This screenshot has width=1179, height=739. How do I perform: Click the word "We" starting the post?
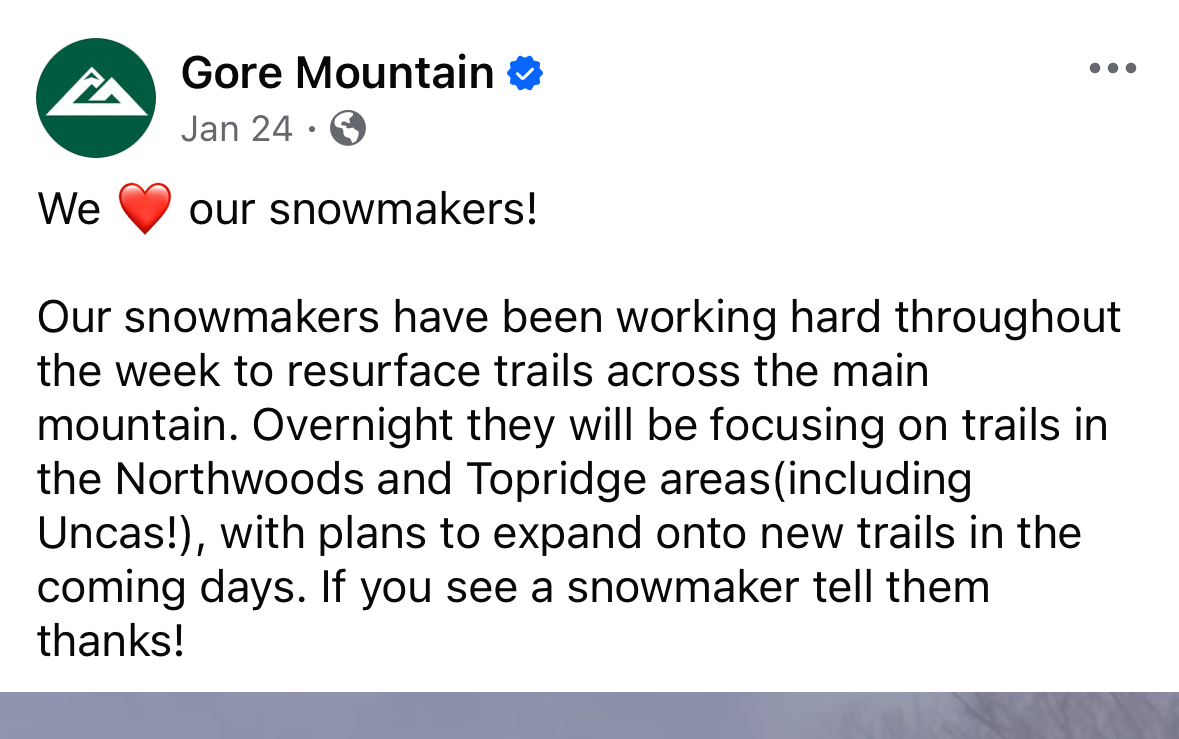69,210
